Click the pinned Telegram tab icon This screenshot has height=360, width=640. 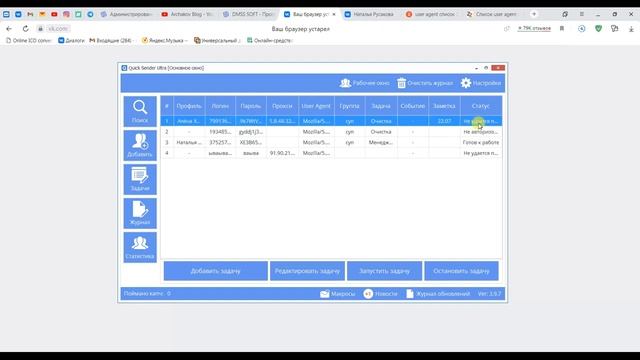click(90, 14)
